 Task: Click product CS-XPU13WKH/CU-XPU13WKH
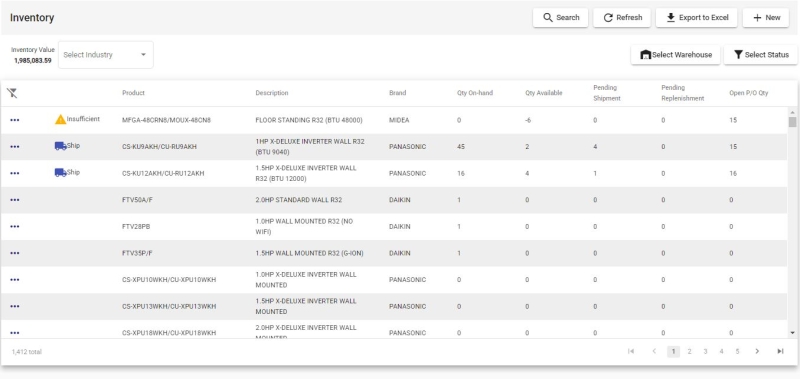(169, 306)
